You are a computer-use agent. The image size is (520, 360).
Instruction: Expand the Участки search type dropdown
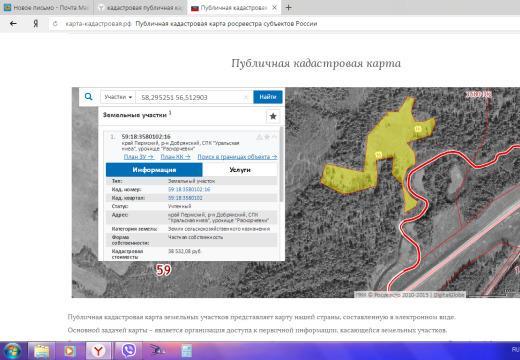(x=118, y=97)
